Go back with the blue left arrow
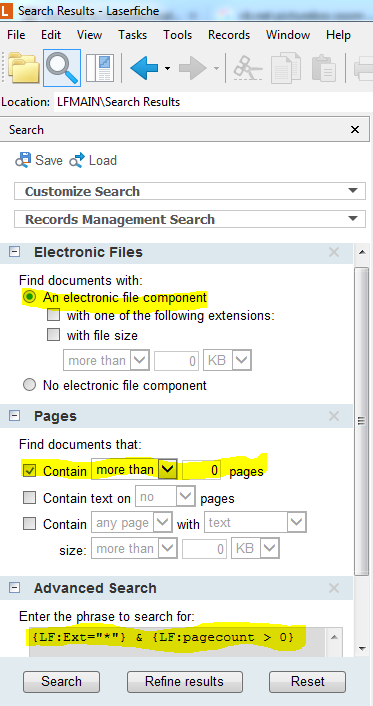This screenshot has width=373, height=706. (x=144, y=68)
